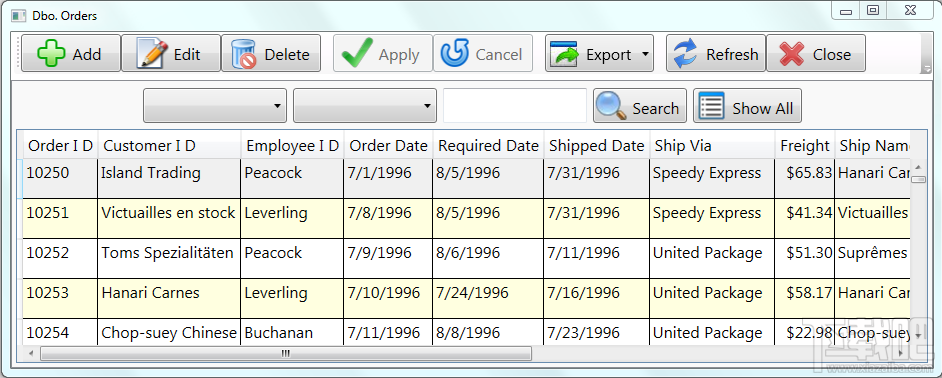Image resolution: width=942 pixels, height=378 pixels.
Task: Click the 7/23/1996 shipped date cell
Action: pyautogui.click(x=597, y=332)
